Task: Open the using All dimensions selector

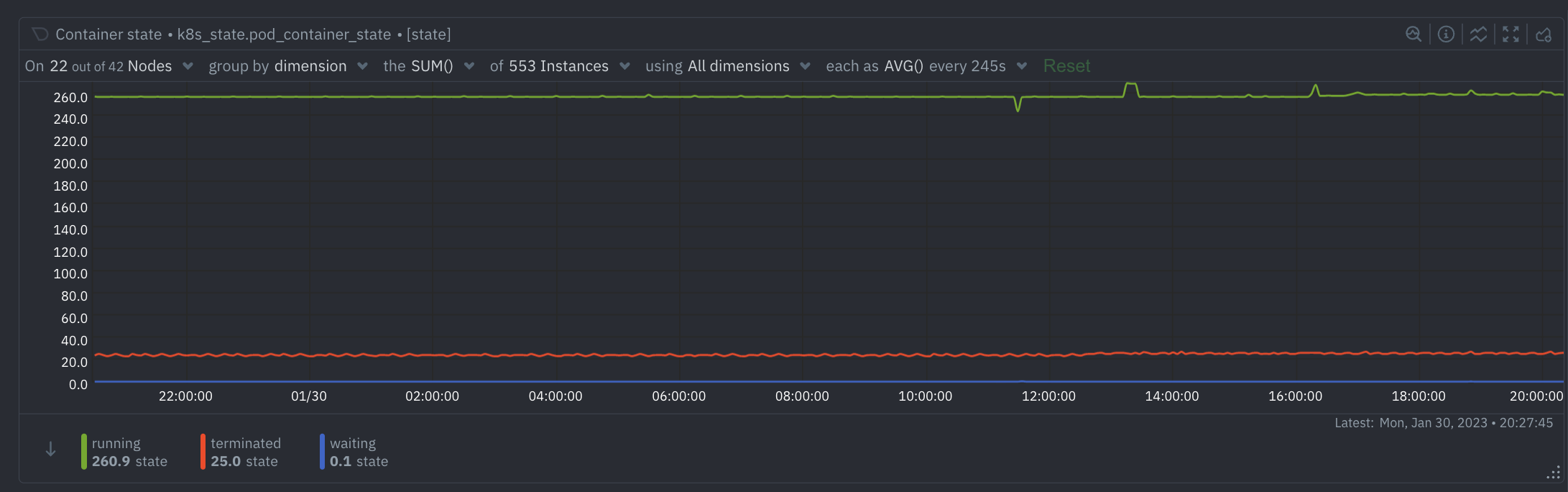Action: click(727, 66)
